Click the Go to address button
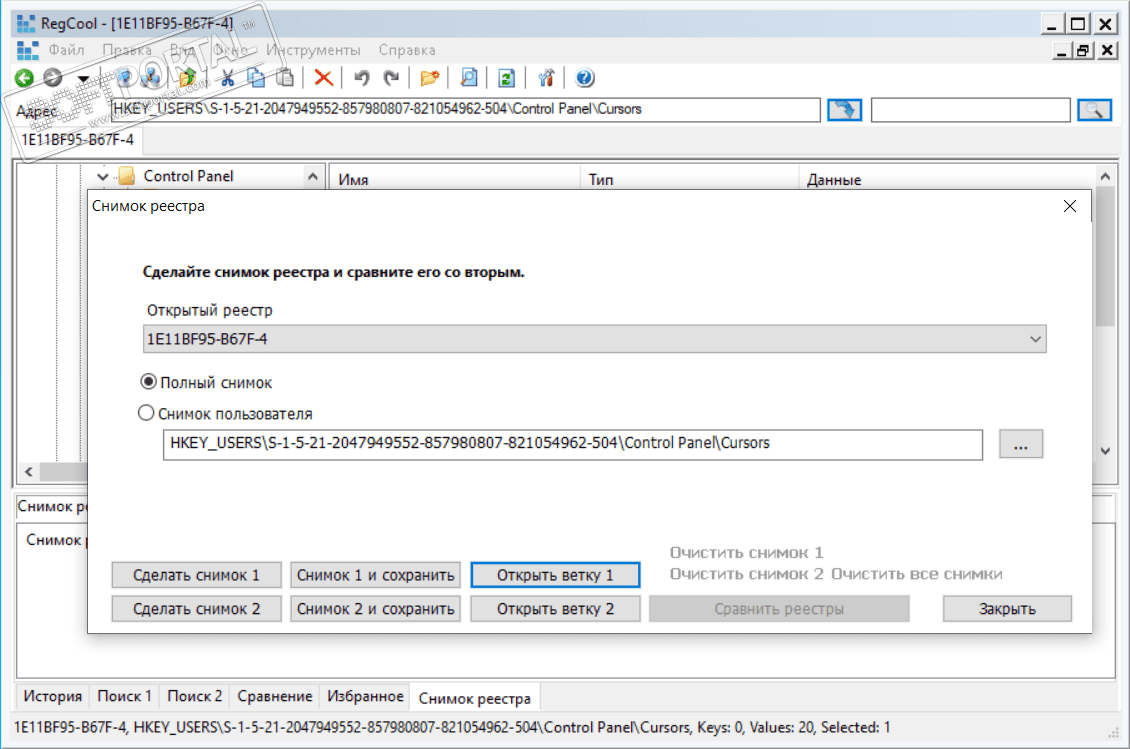The image size is (1130, 749). click(x=844, y=110)
